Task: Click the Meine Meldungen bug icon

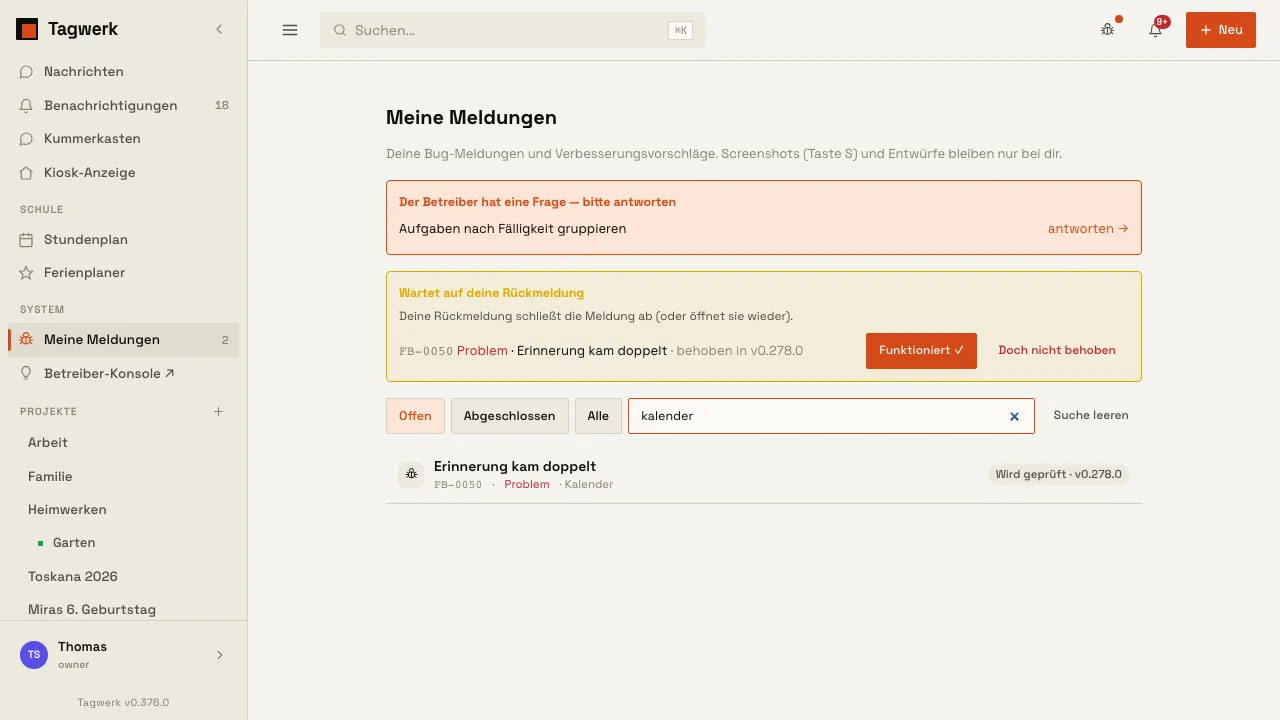Action: coord(26,340)
